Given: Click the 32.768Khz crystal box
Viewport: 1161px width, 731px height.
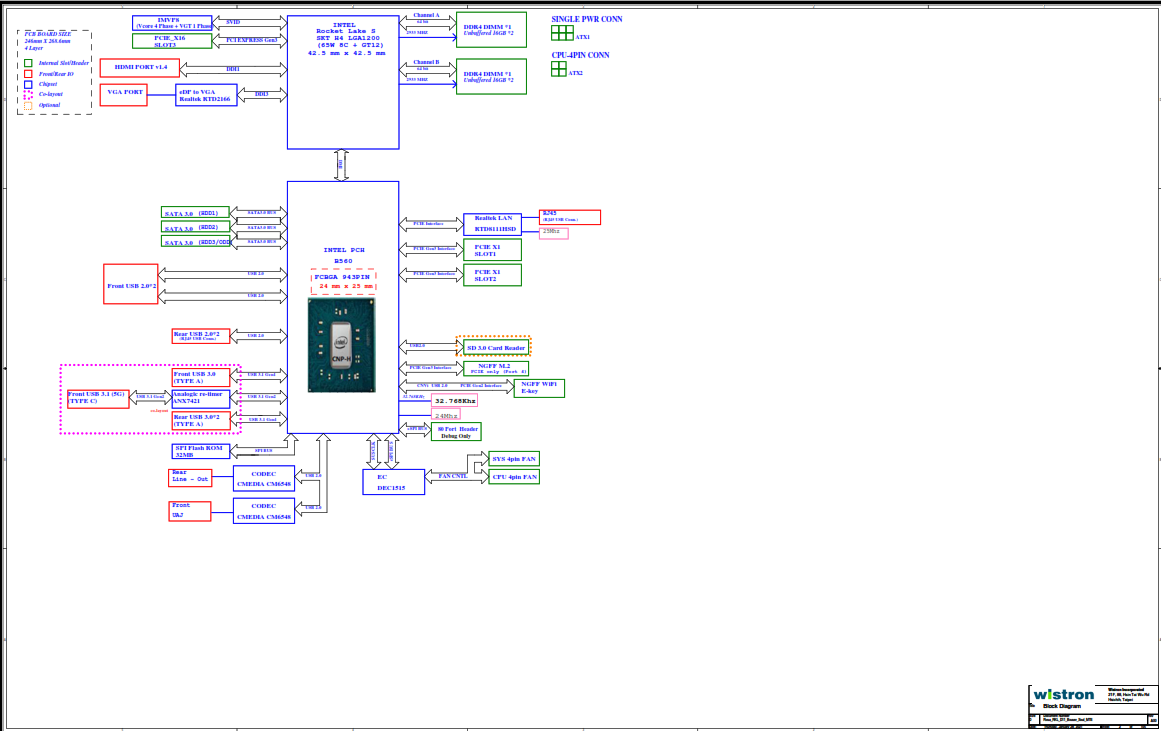Looking at the screenshot, I should click(x=455, y=401).
